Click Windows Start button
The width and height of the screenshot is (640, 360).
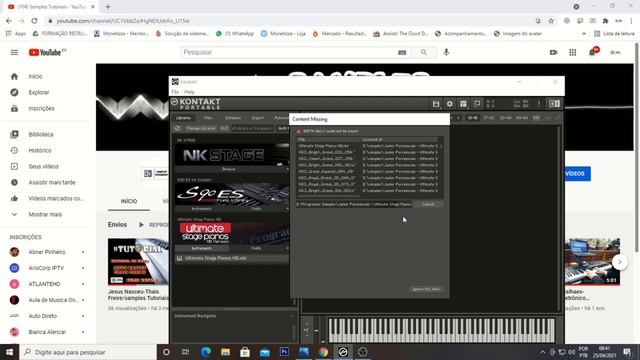[x=9, y=352]
